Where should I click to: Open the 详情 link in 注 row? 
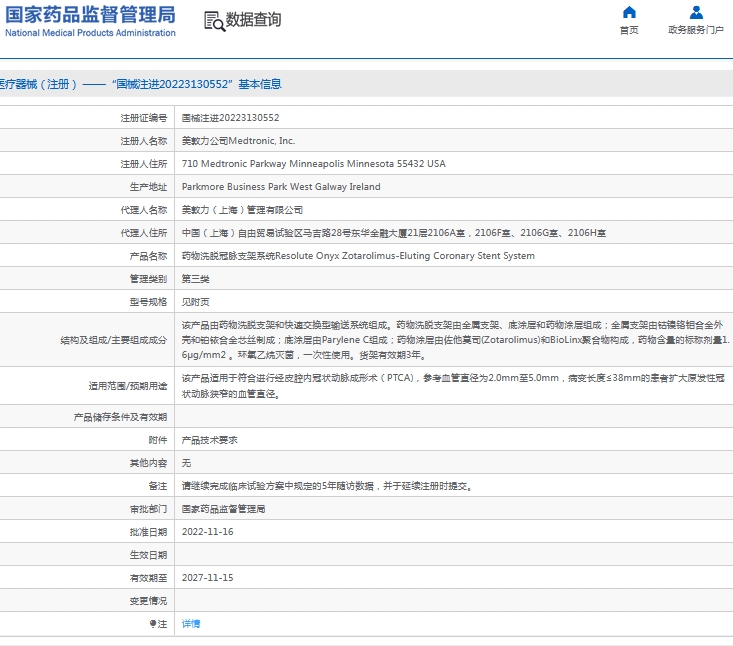(191, 624)
